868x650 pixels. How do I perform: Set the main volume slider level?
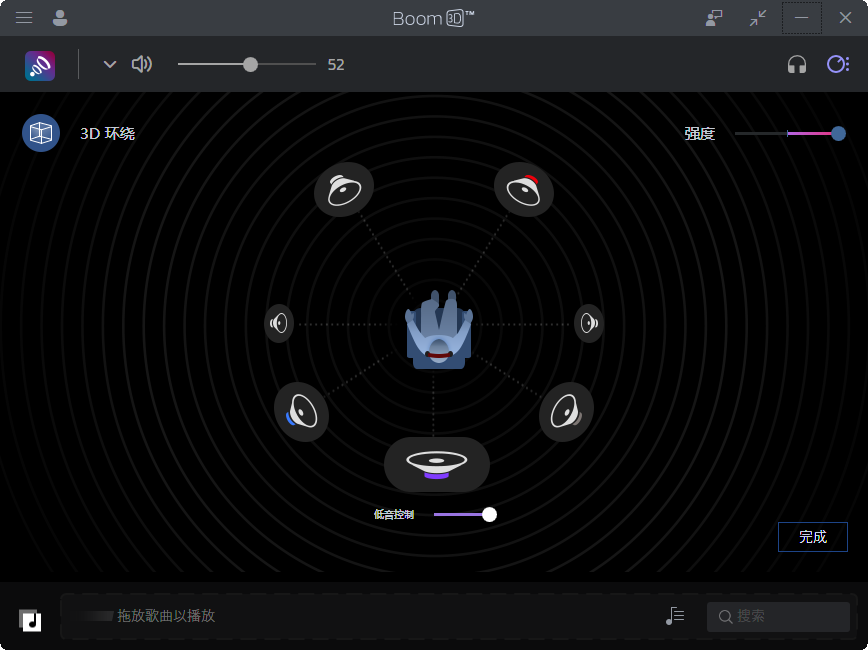click(247, 64)
